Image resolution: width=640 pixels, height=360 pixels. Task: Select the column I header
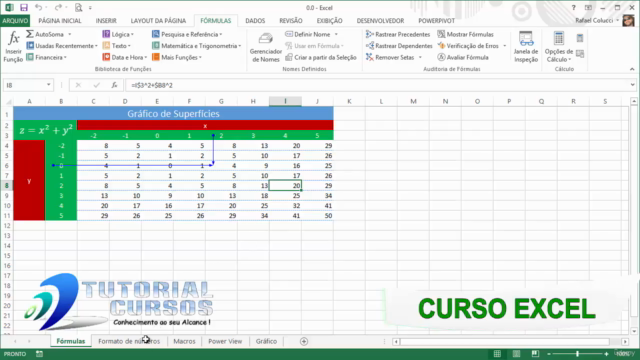(x=285, y=101)
